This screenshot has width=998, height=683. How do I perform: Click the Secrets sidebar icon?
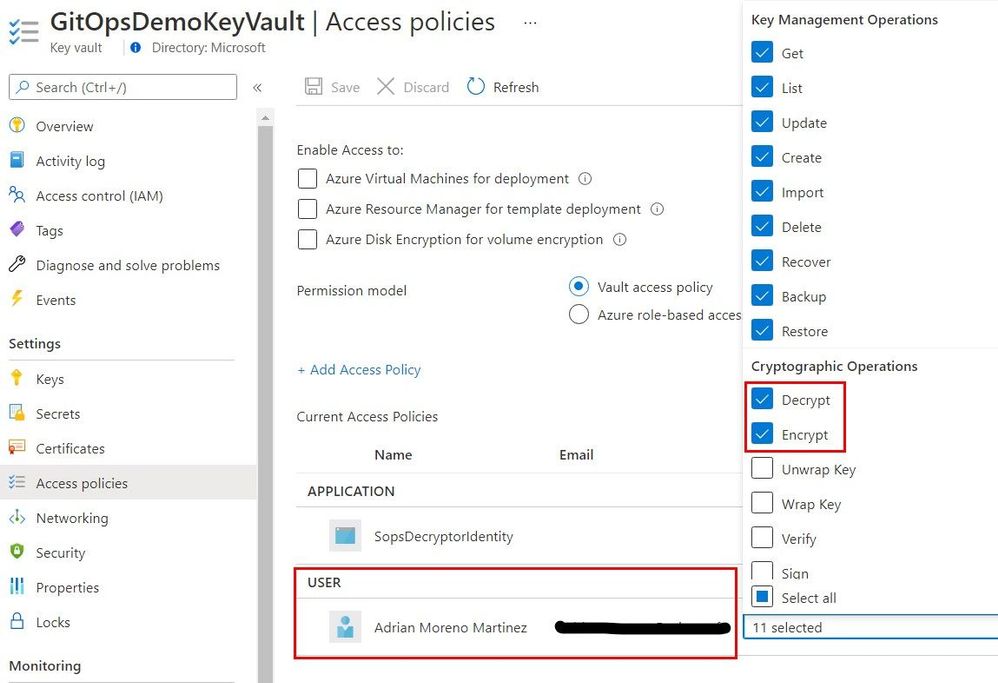(17, 412)
